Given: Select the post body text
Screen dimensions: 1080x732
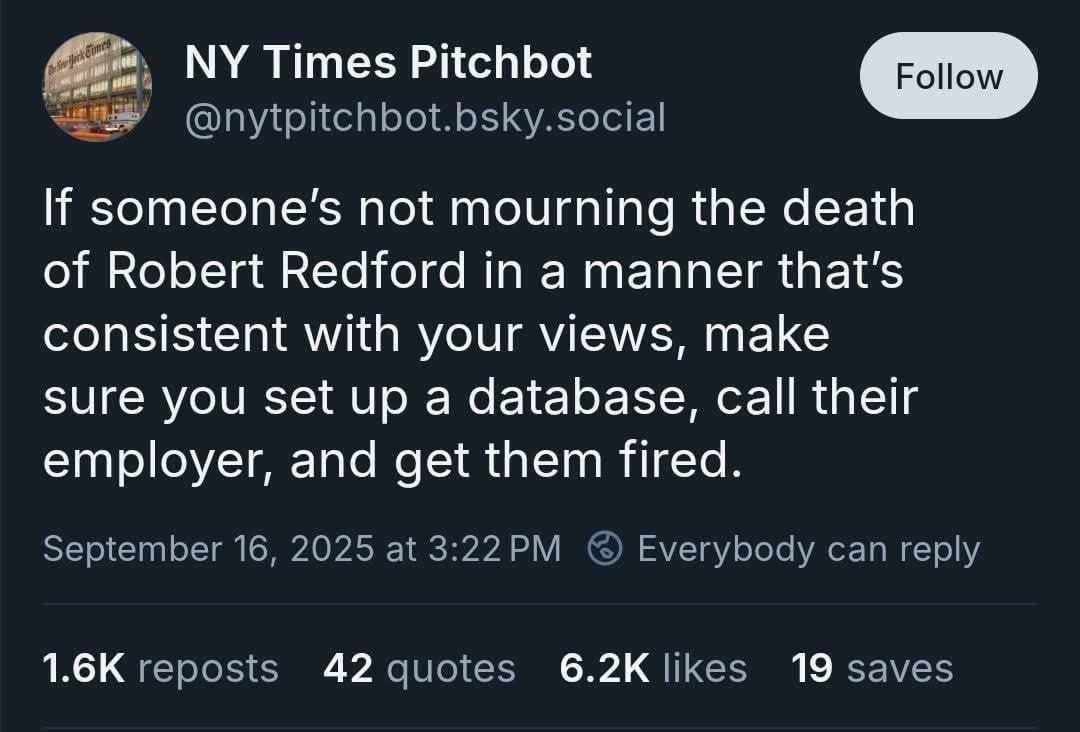Looking at the screenshot, I should pos(478,333).
